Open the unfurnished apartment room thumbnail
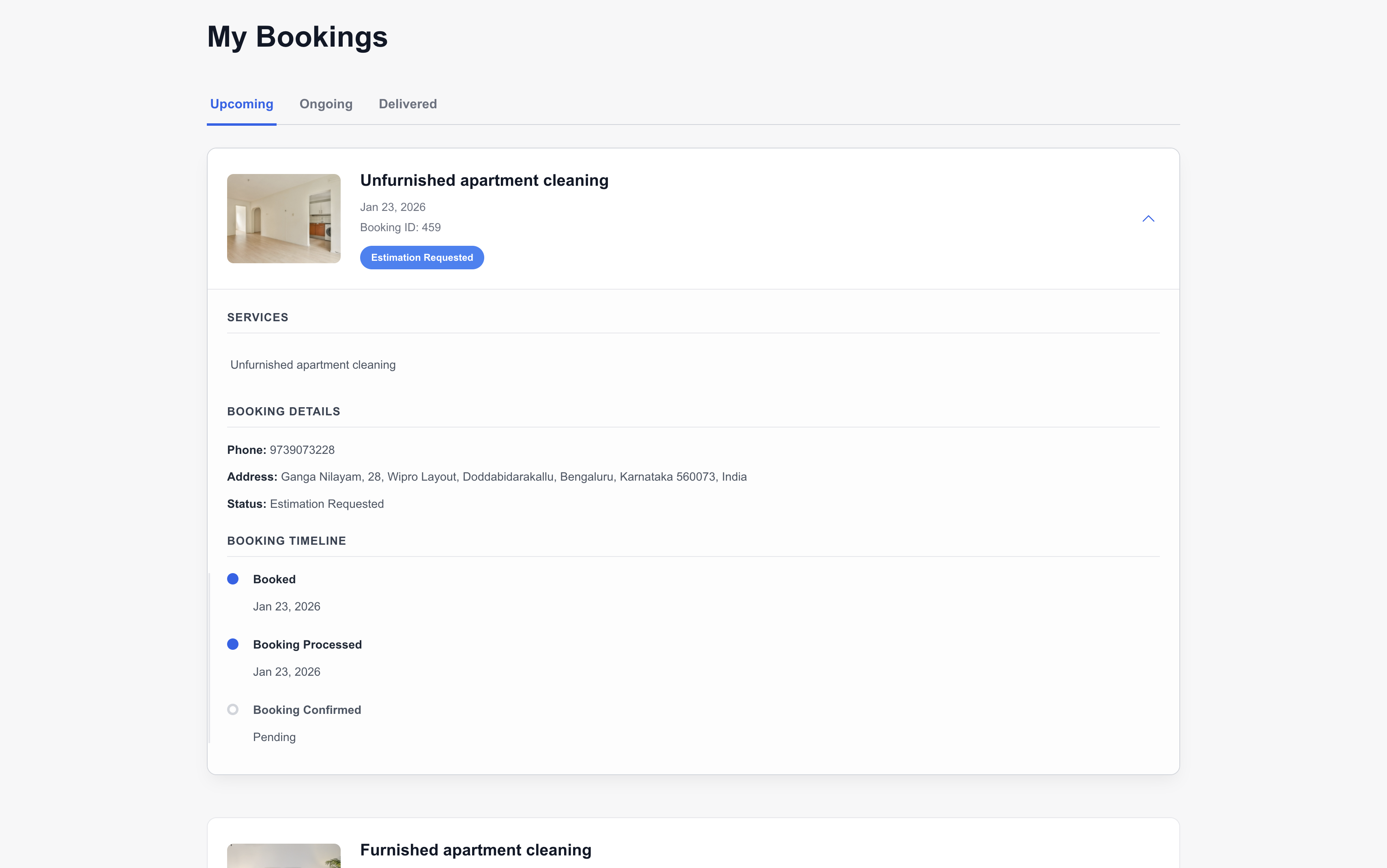The height and width of the screenshot is (868, 1387). tap(283, 218)
